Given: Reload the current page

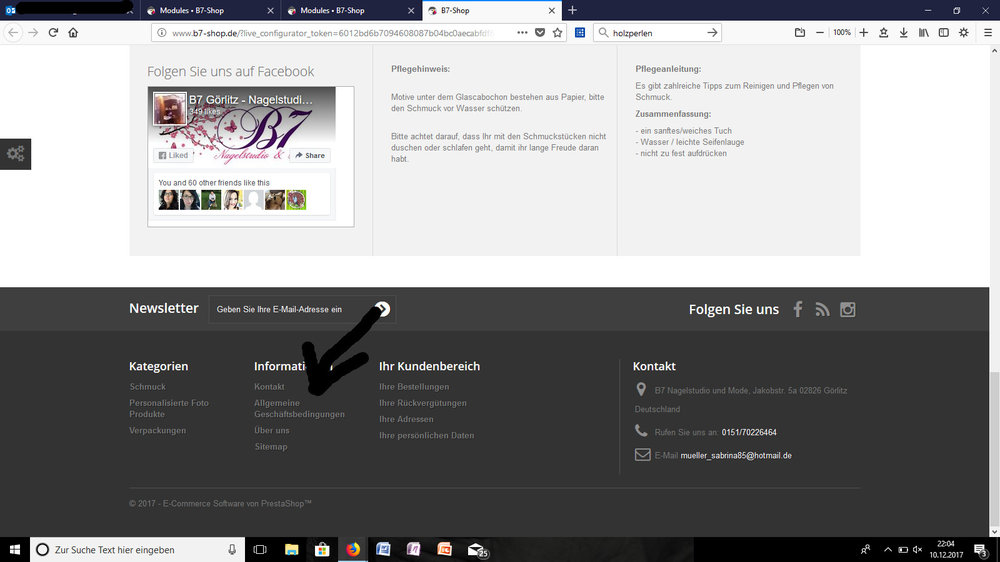Looking at the screenshot, I should 54,33.
